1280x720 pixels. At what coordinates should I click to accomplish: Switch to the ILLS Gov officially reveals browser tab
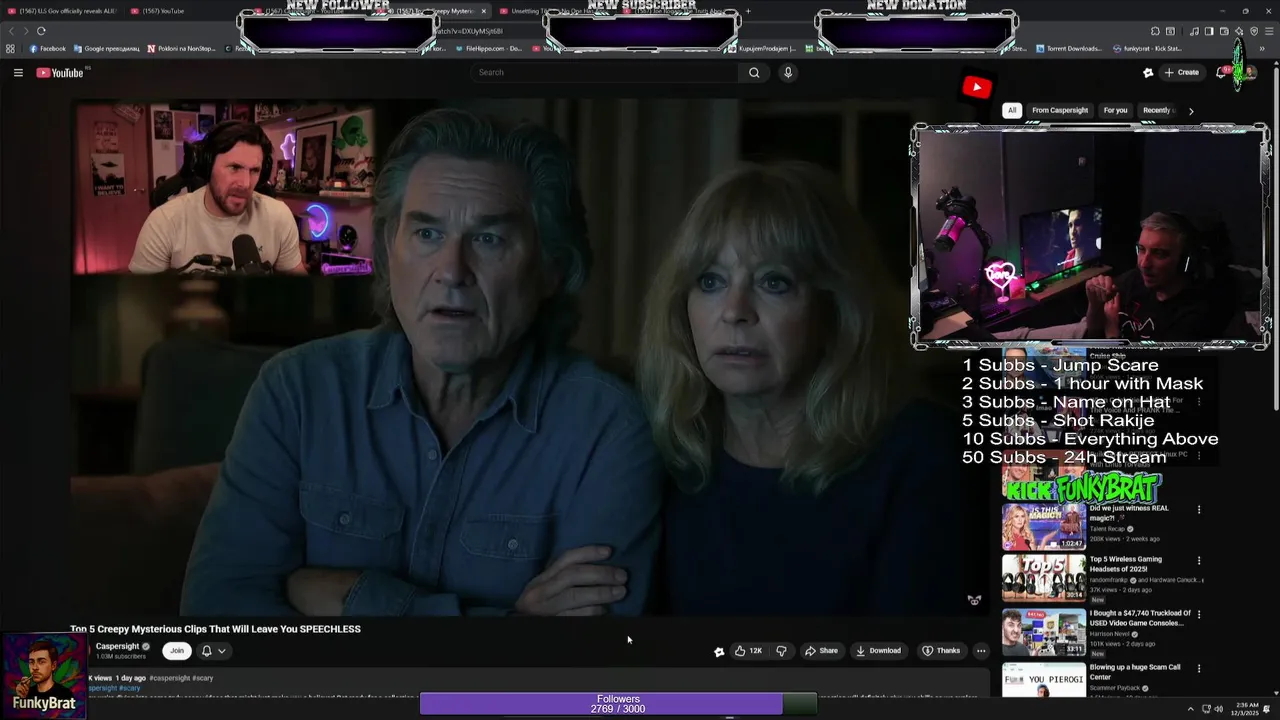click(60, 11)
